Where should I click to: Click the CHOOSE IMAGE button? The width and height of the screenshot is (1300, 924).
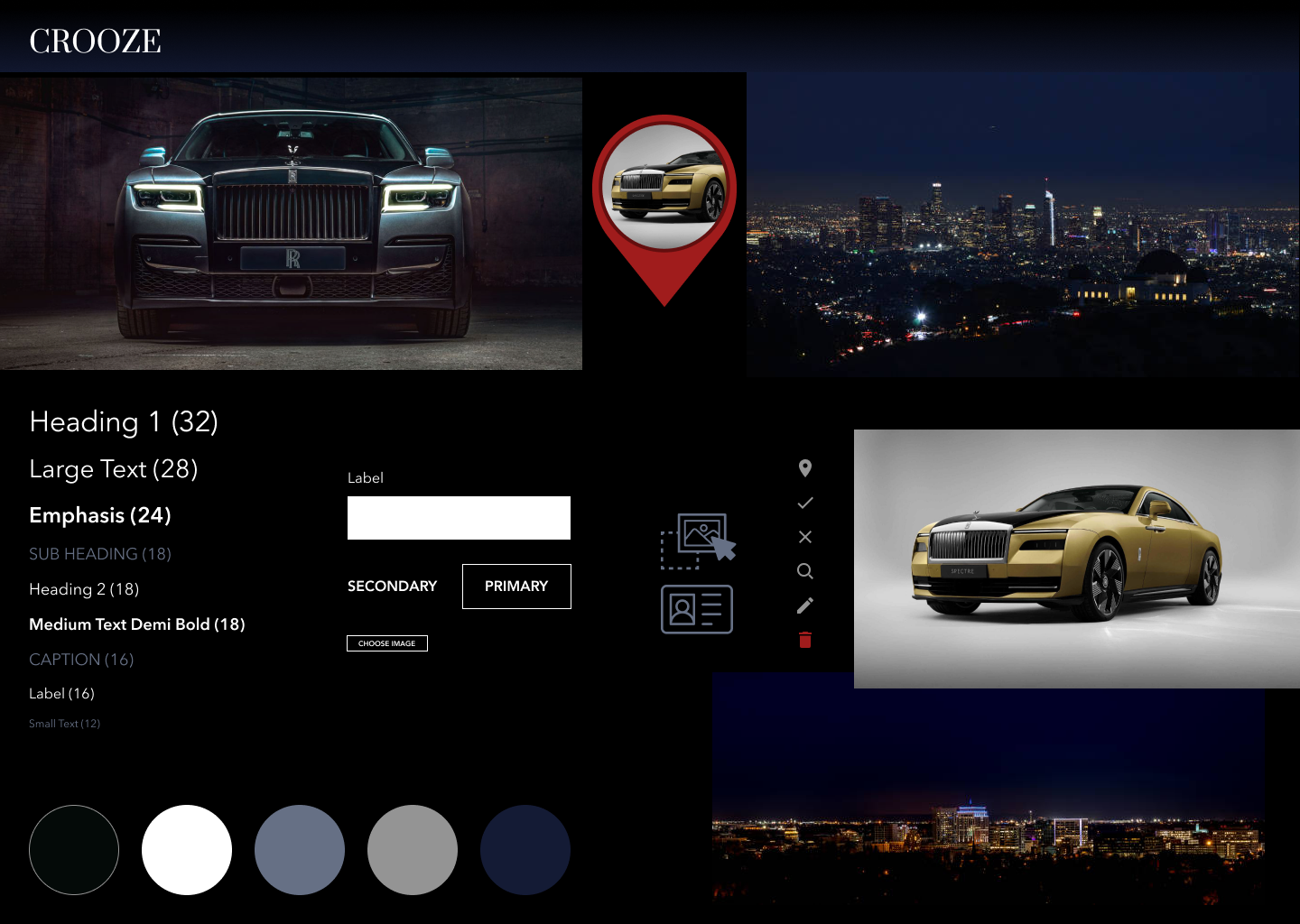(x=387, y=643)
